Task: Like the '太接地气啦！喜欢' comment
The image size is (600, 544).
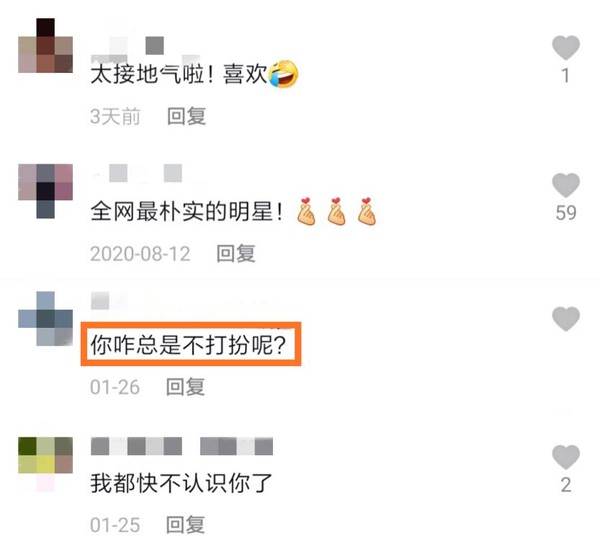Action: click(x=566, y=48)
